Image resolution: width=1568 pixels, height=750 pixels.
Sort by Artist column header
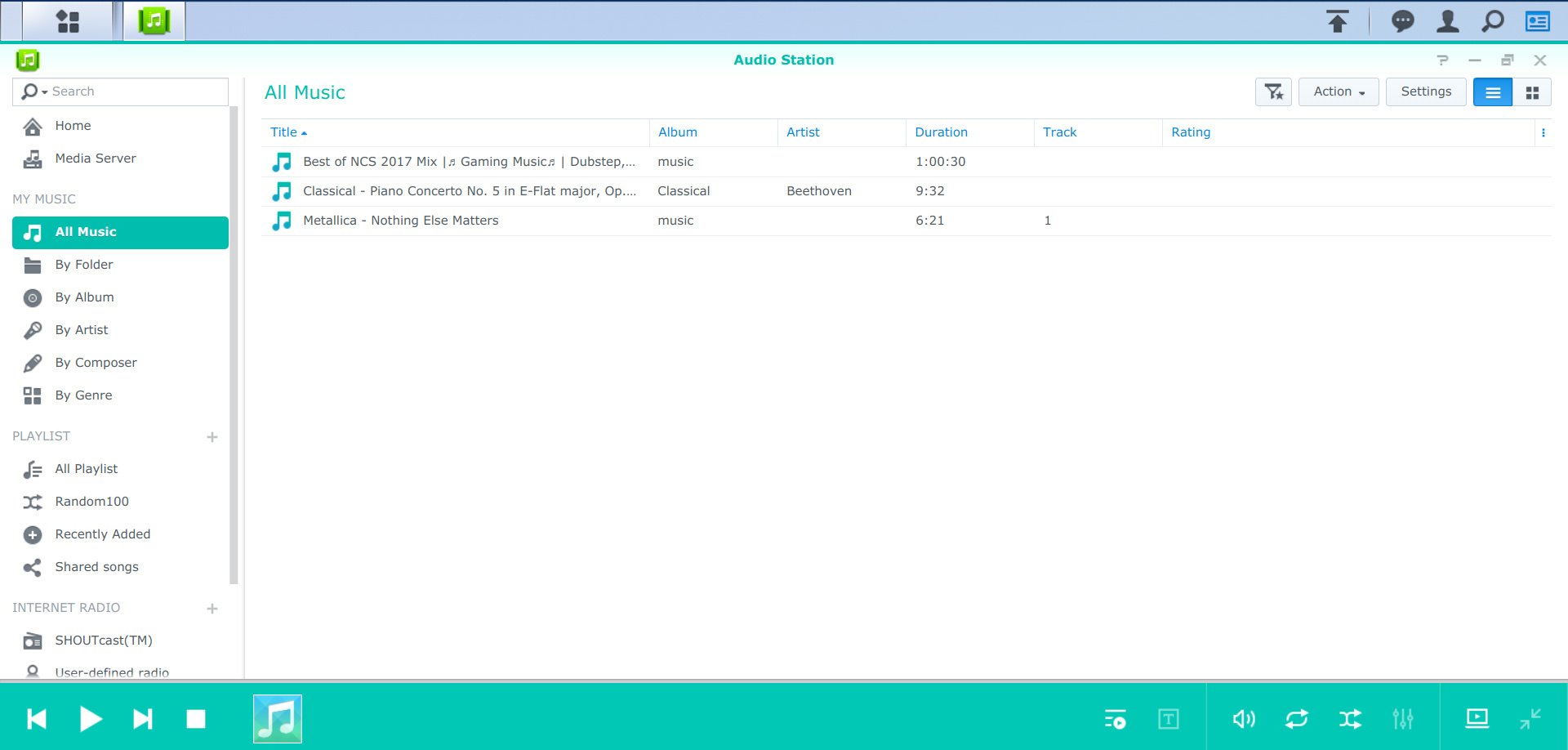tap(841, 132)
